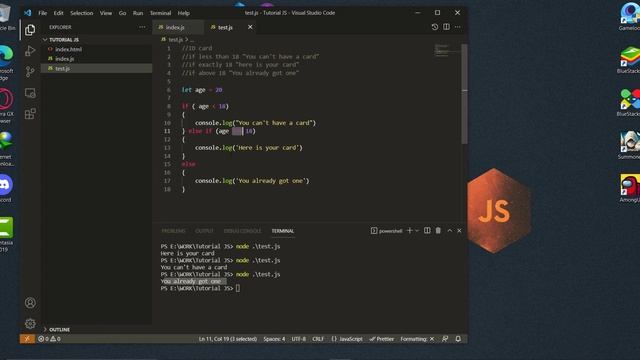Select the test.js editor tab
Image resolution: width=640 pixels, height=360 pixels.
click(x=229, y=27)
